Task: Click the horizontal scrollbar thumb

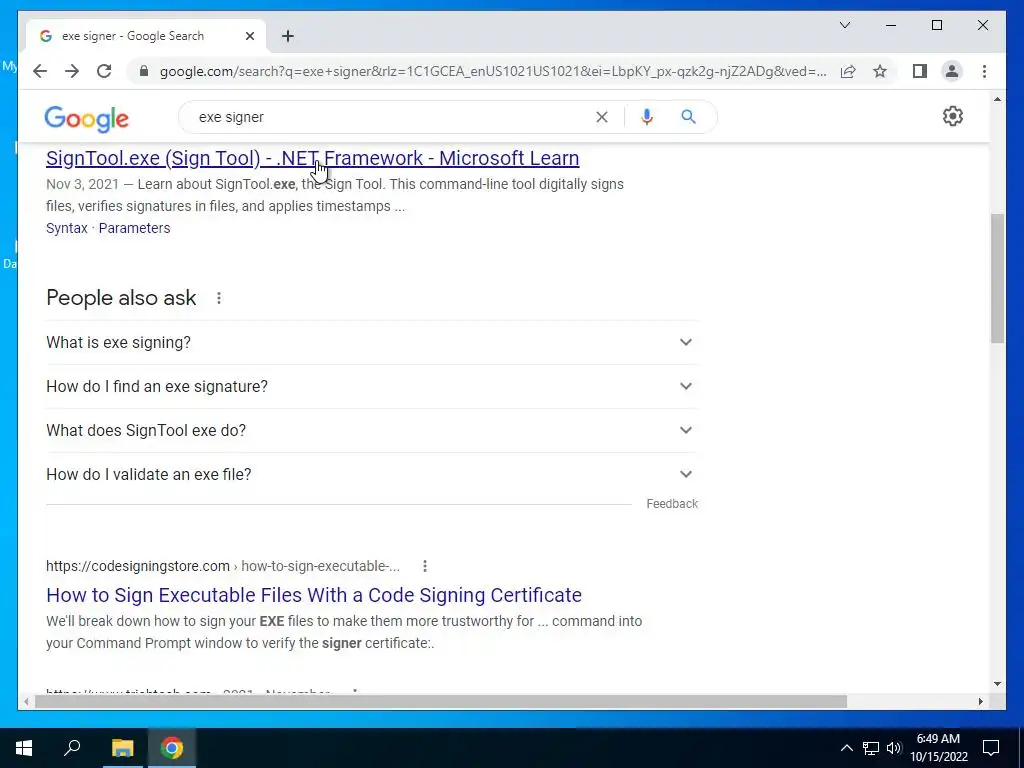Action: [441, 701]
